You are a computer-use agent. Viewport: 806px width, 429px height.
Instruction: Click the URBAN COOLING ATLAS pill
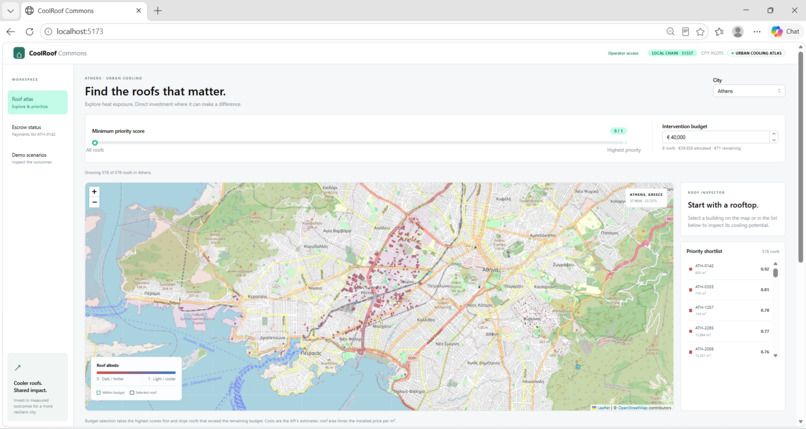pyautogui.click(x=756, y=53)
